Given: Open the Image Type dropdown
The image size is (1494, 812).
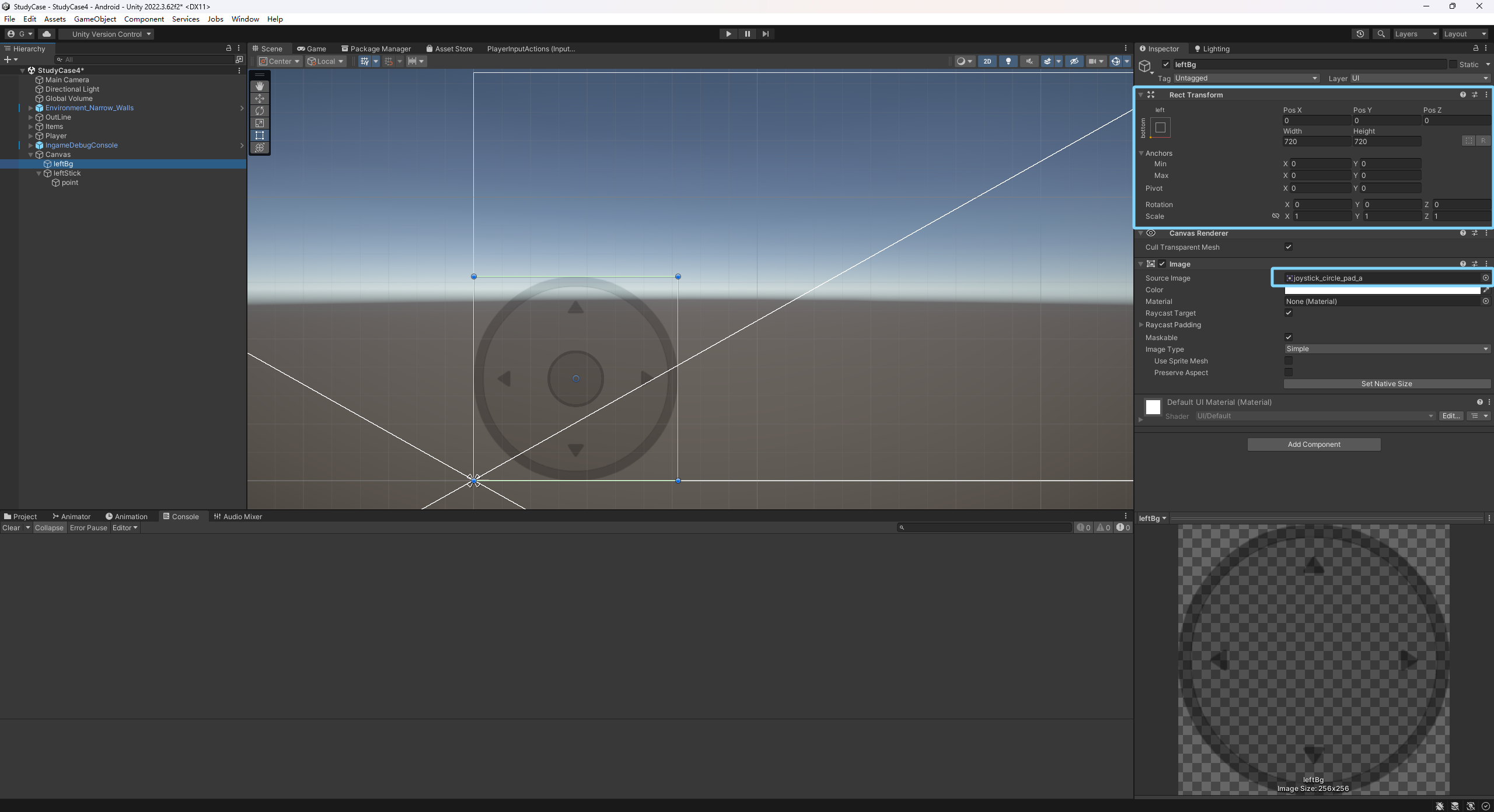Looking at the screenshot, I should [x=1386, y=349].
